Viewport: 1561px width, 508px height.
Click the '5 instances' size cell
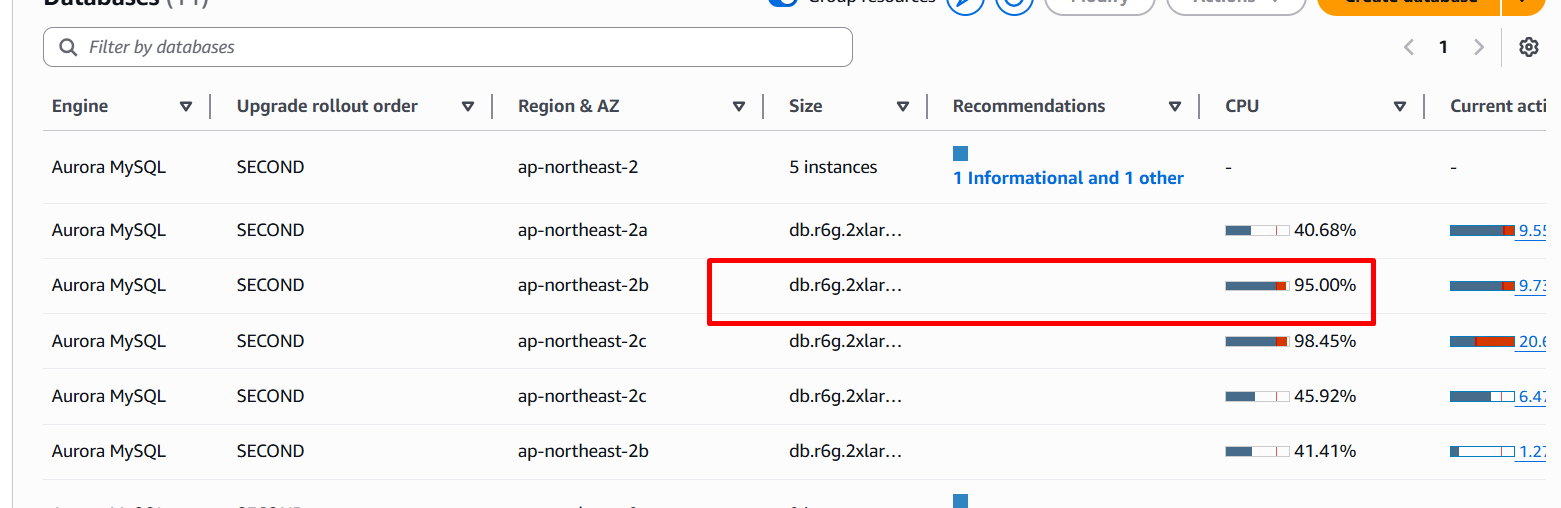coord(833,167)
